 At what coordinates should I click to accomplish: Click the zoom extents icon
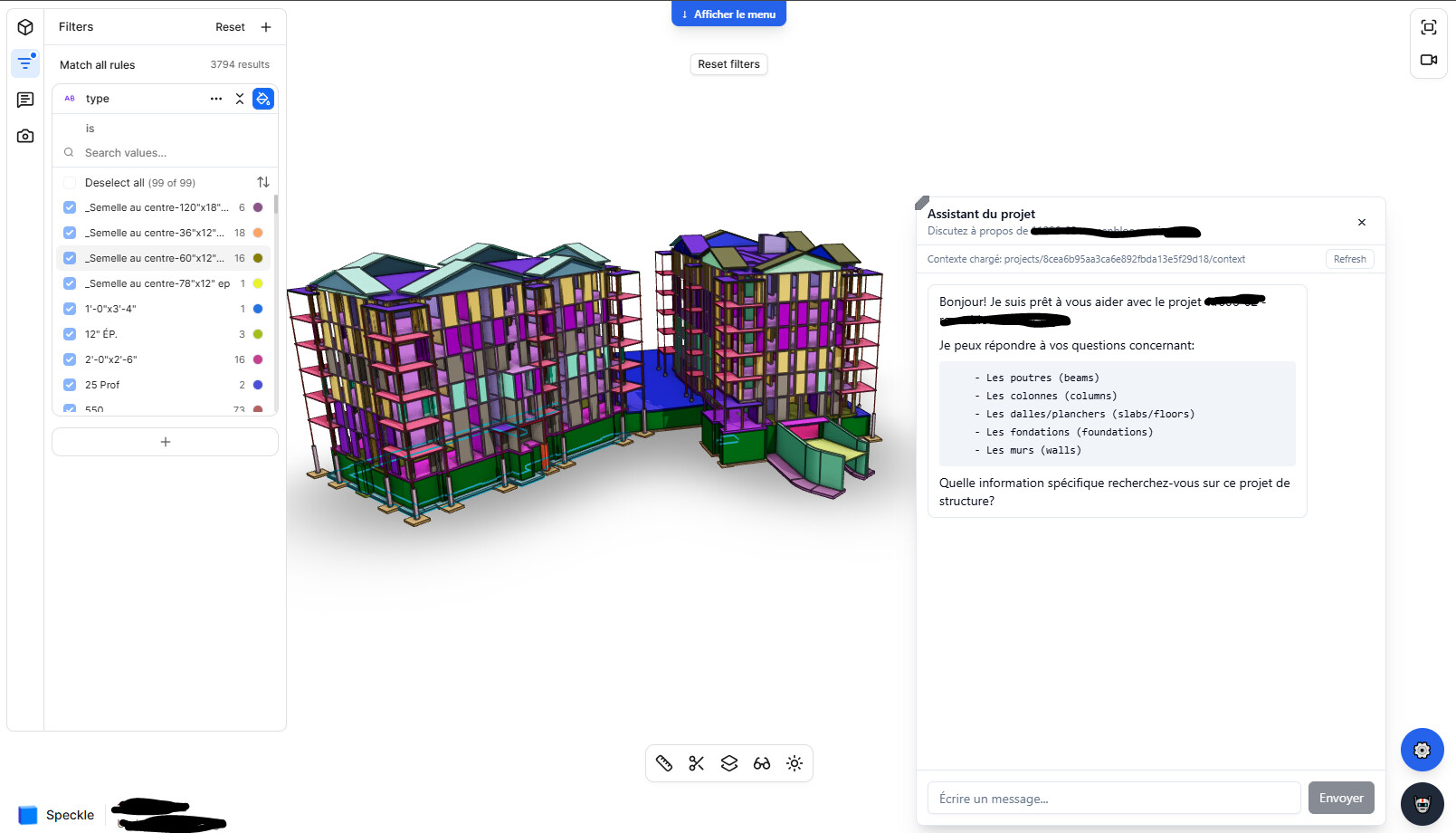click(1429, 27)
